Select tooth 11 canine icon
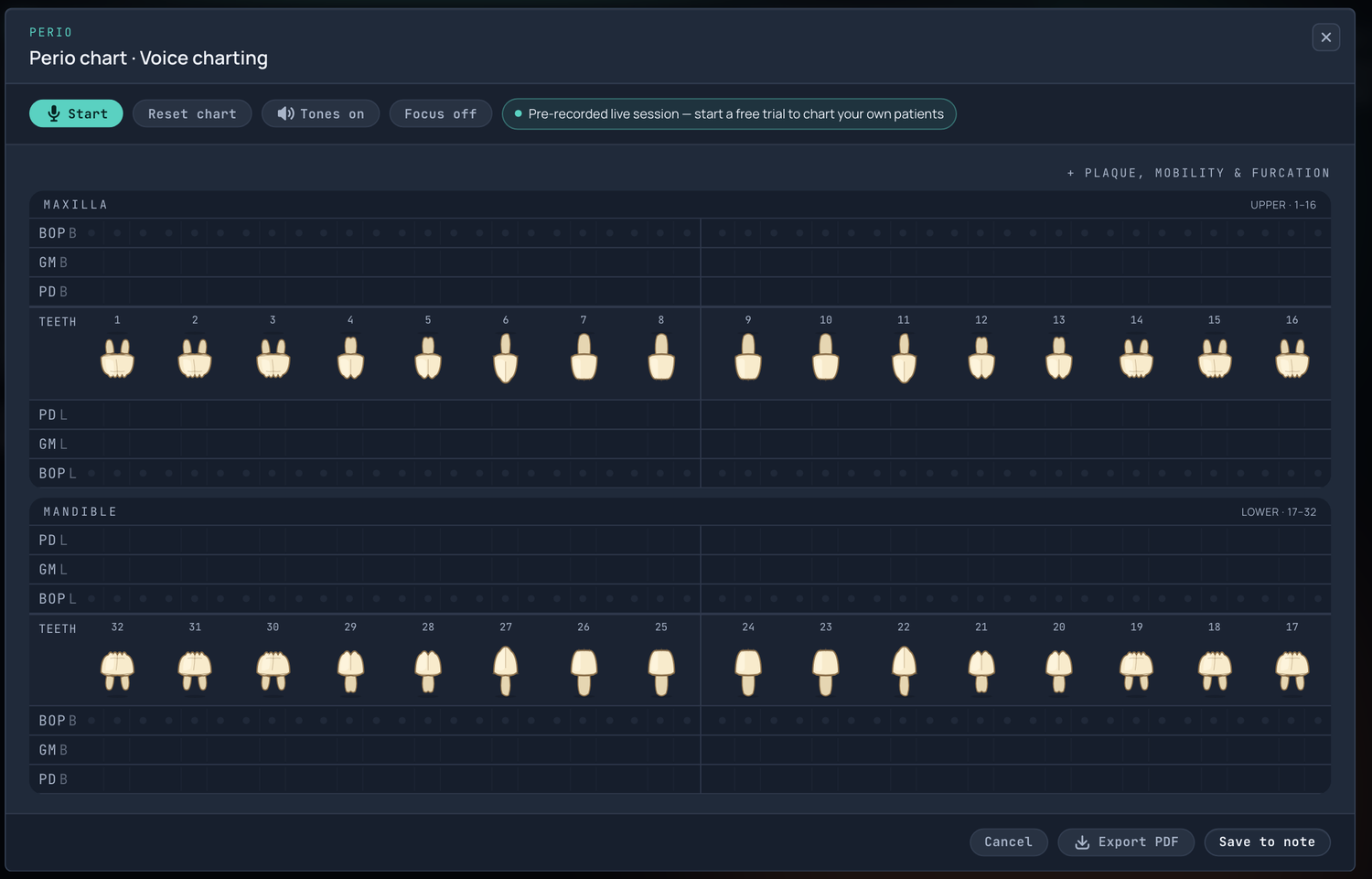The height and width of the screenshot is (879, 1372). pos(904,358)
